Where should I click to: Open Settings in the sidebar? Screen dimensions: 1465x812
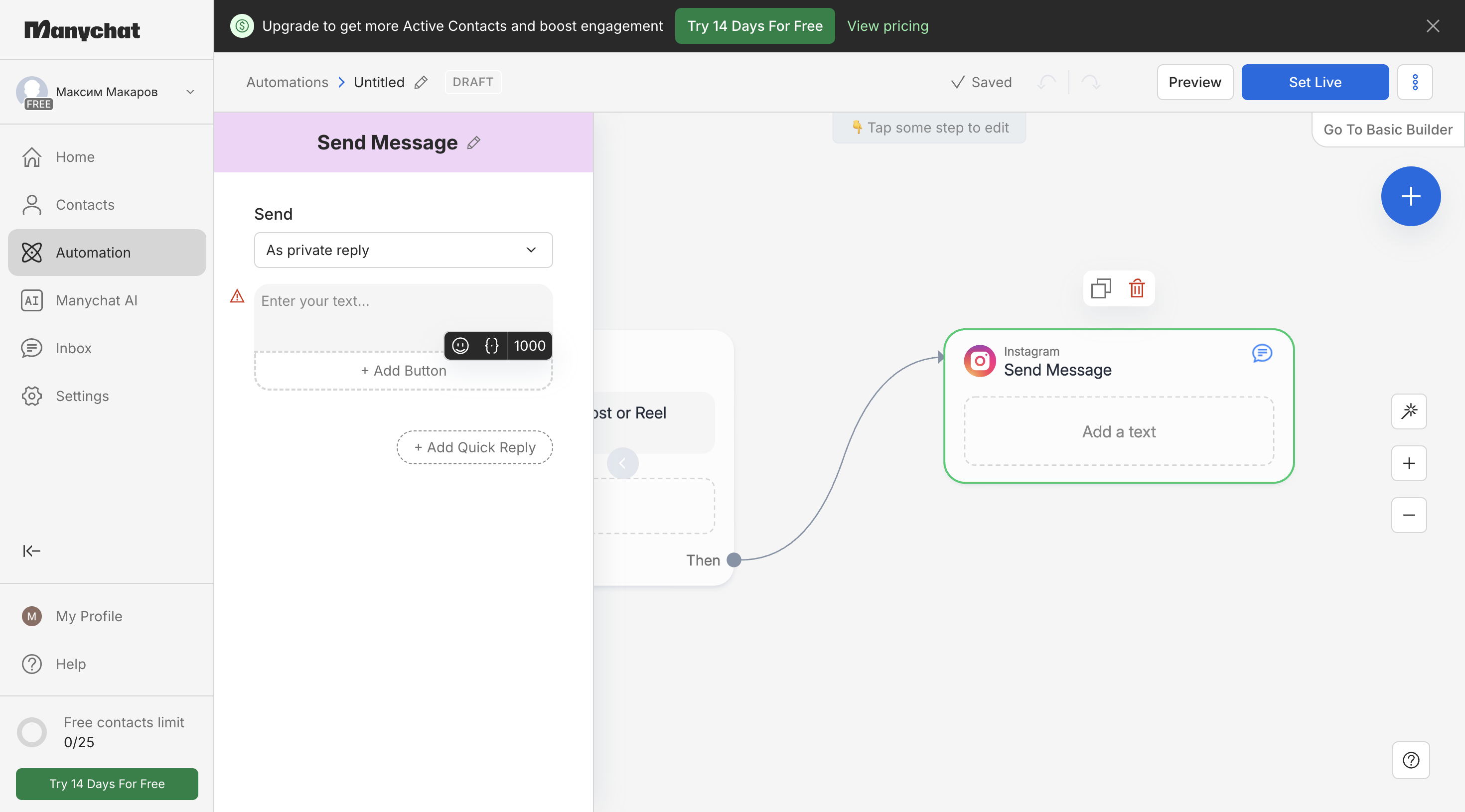pyautogui.click(x=107, y=396)
